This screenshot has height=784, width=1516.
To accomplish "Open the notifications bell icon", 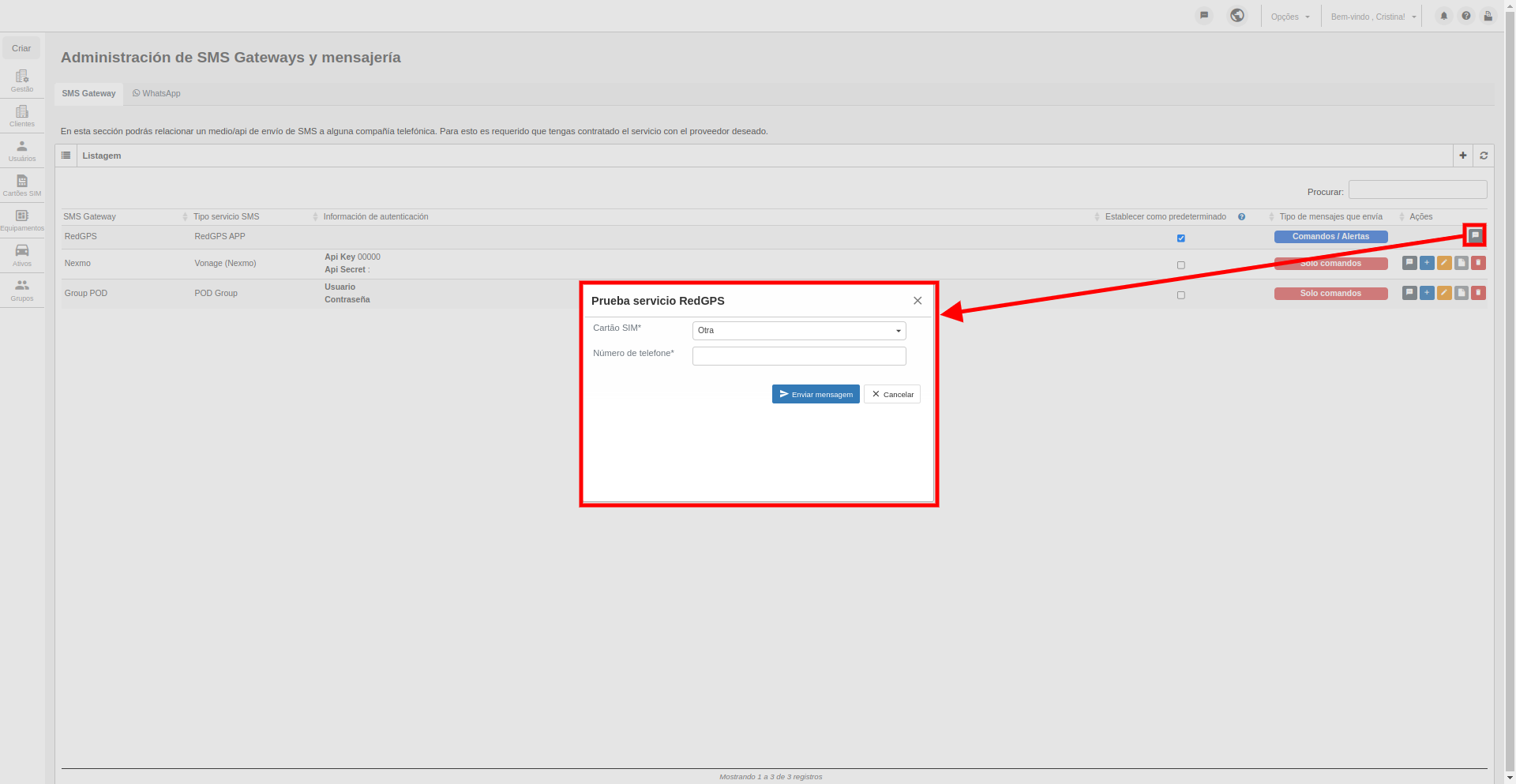I will (1443, 16).
